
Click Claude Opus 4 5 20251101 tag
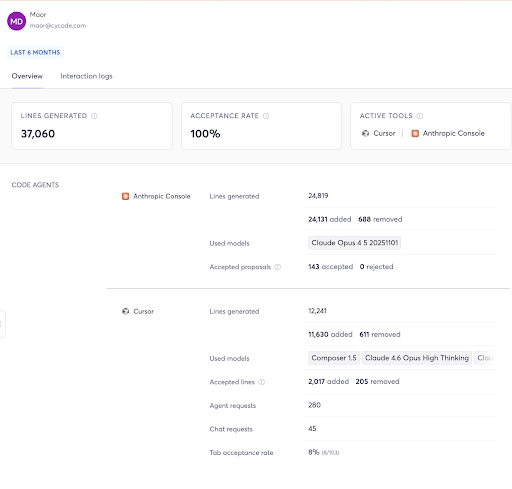354,243
